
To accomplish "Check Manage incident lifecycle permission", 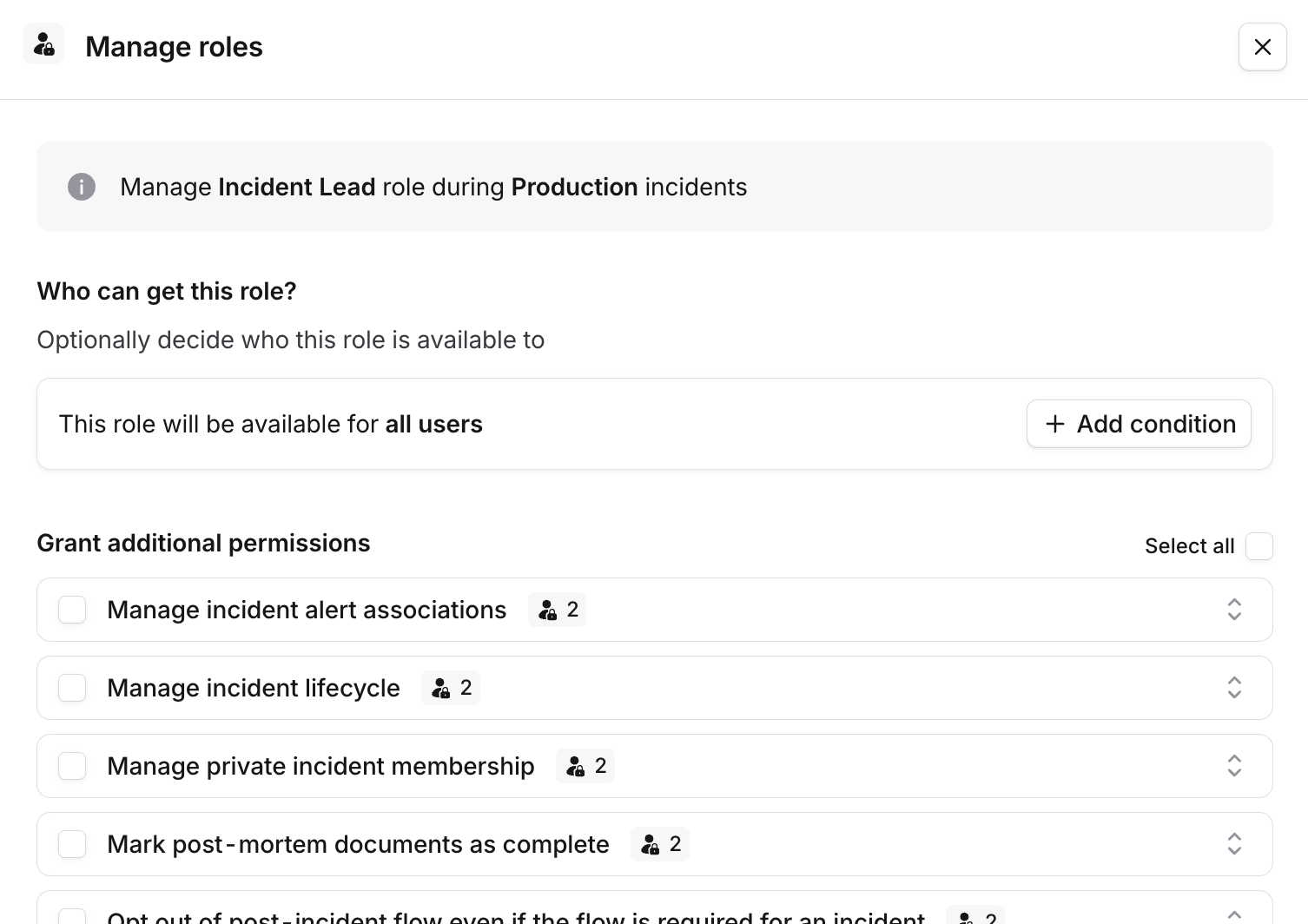I will click(72, 688).
